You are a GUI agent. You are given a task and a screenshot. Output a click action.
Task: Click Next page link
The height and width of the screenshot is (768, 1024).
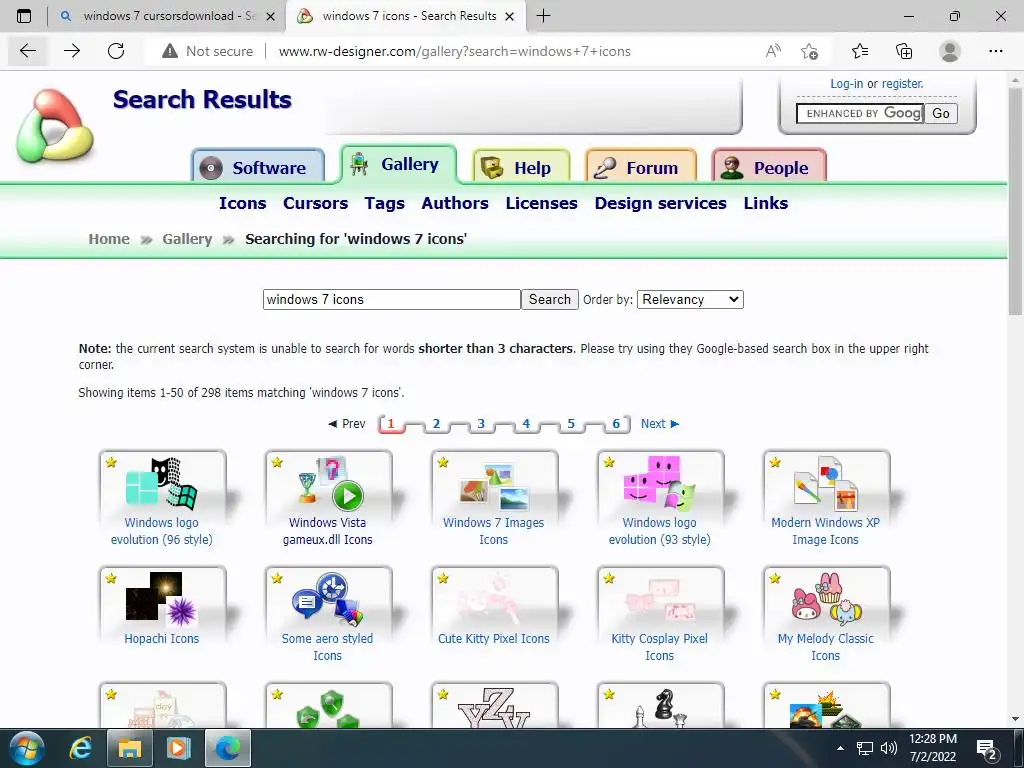coord(660,423)
